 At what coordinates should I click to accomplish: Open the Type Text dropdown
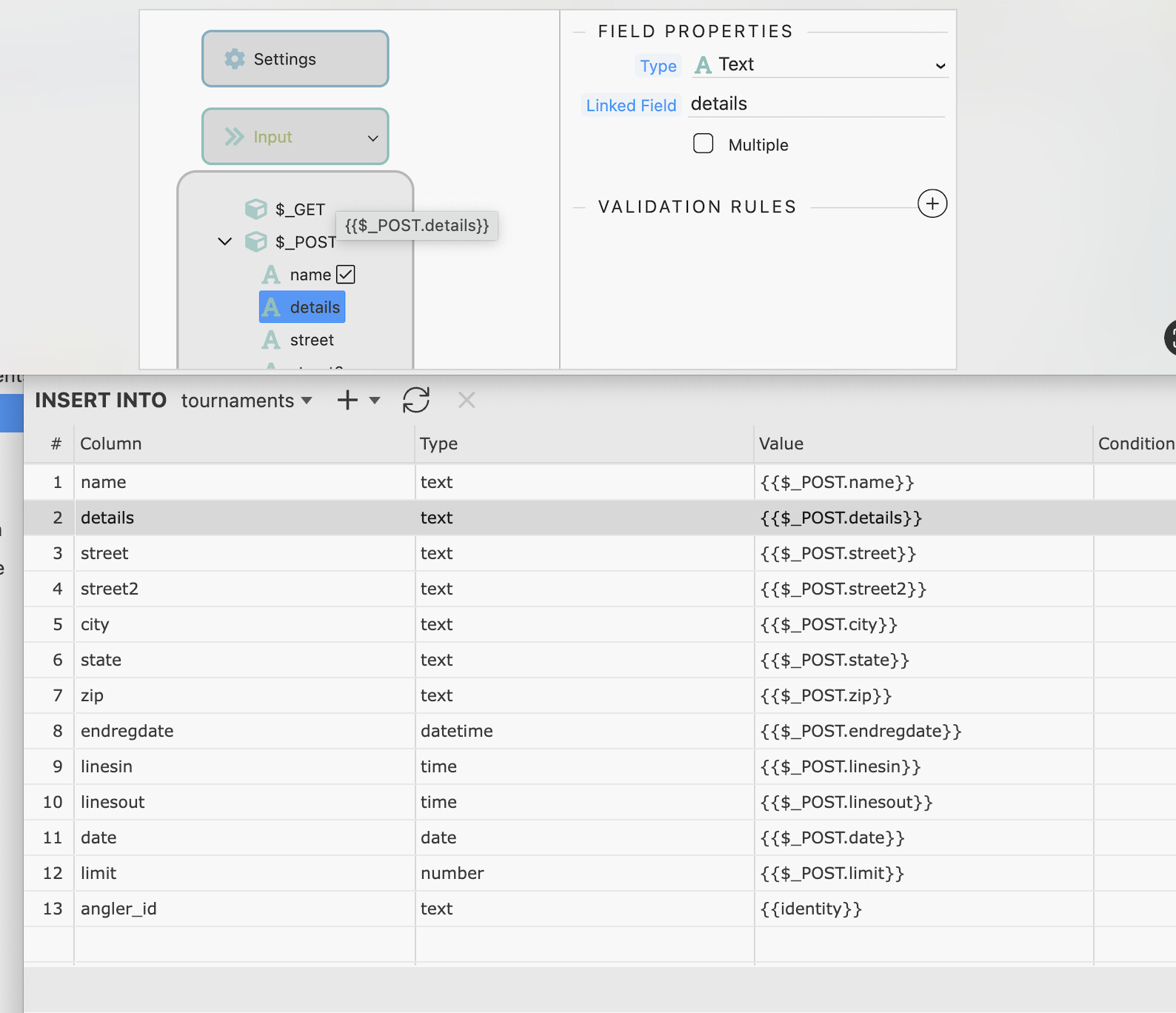click(820, 65)
